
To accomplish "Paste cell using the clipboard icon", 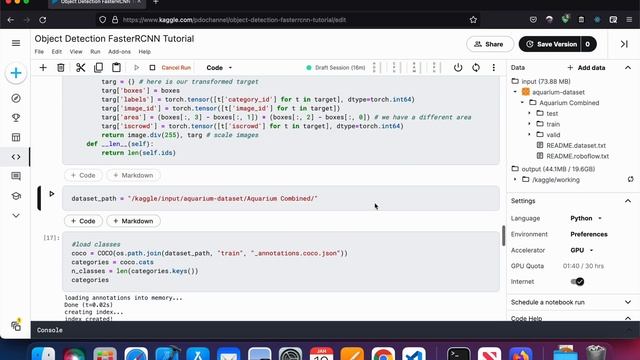I will (116, 67).
